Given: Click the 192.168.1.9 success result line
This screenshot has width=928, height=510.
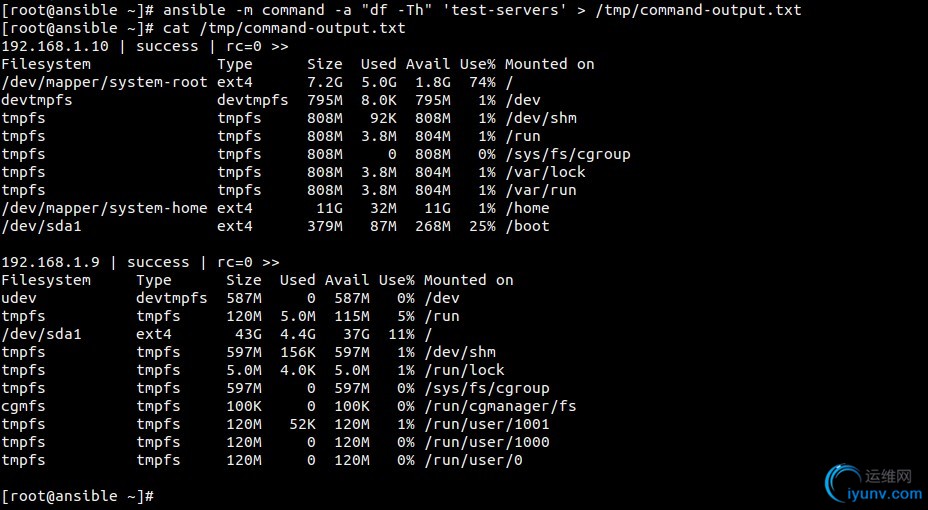Looking at the screenshot, I should point(140,262).
